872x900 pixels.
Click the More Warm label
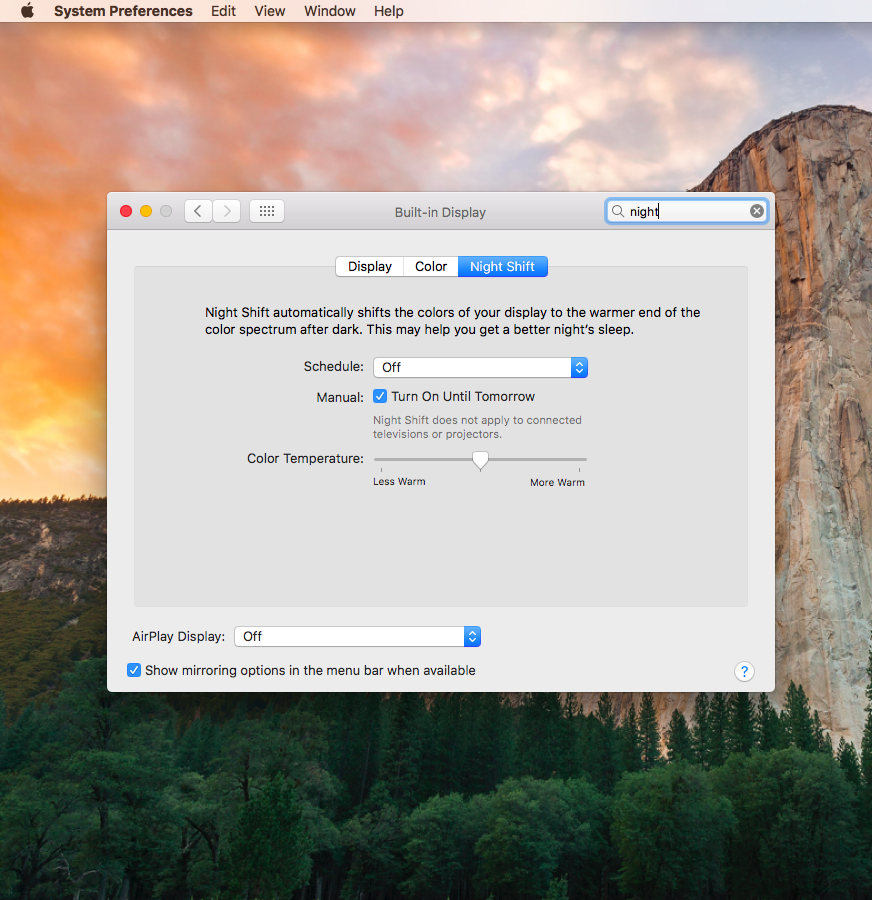click(557, 482)
